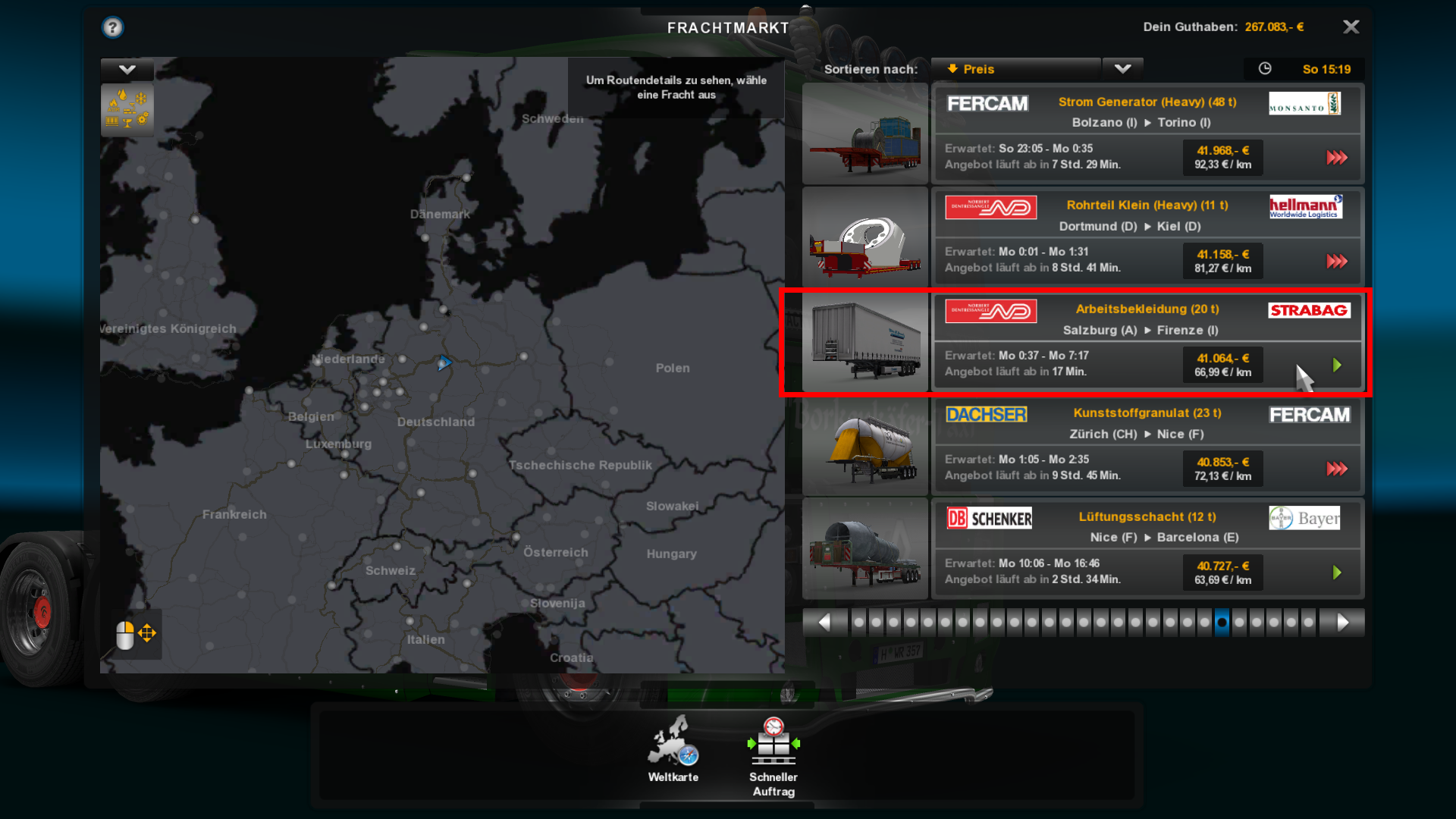Screen dimensions: 1456x819
Task: Open the Preis sort-by dropdown
Action: click(1016, 69)
